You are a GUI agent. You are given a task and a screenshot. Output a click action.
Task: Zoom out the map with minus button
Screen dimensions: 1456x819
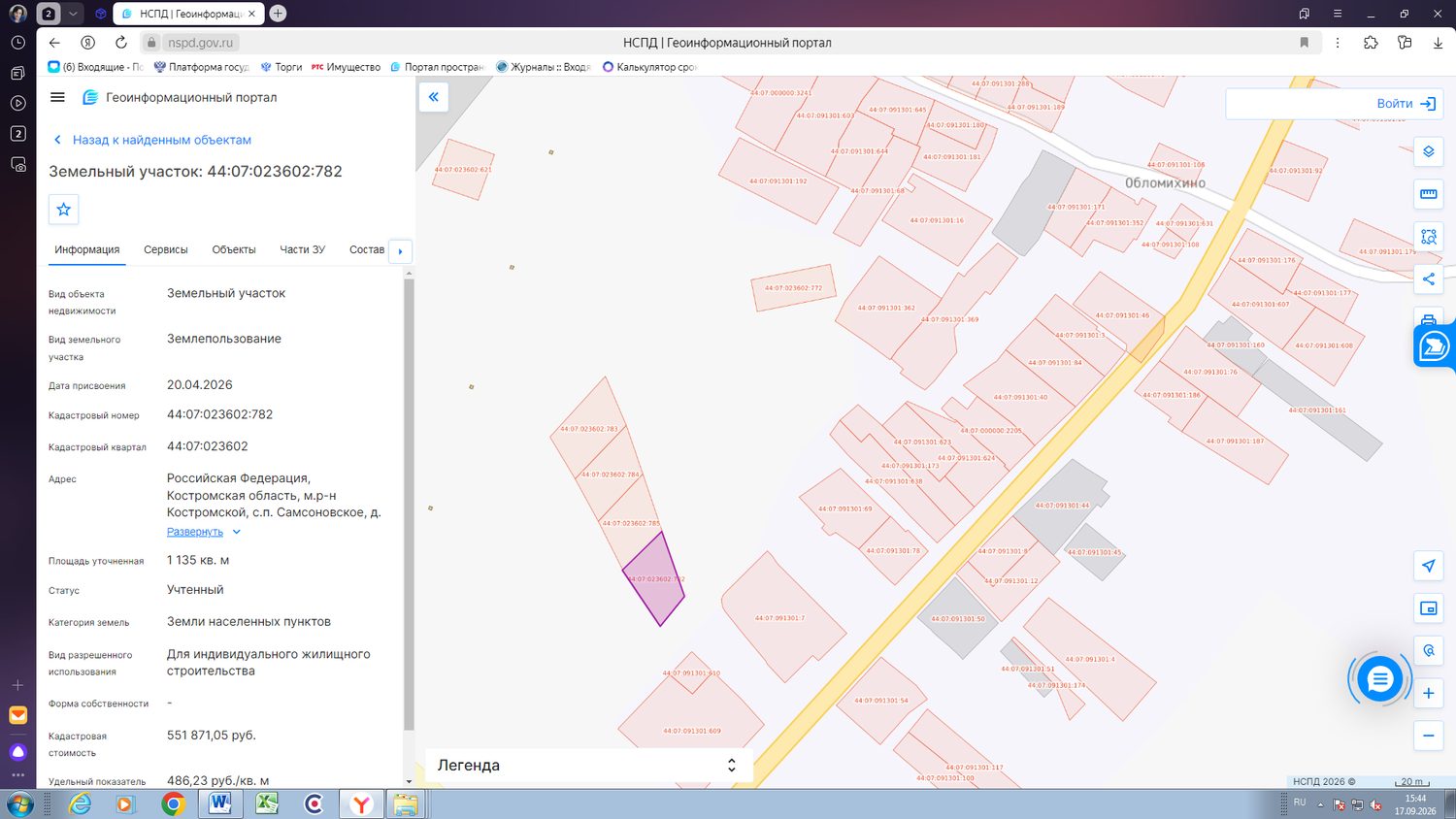coord(1429,736)
